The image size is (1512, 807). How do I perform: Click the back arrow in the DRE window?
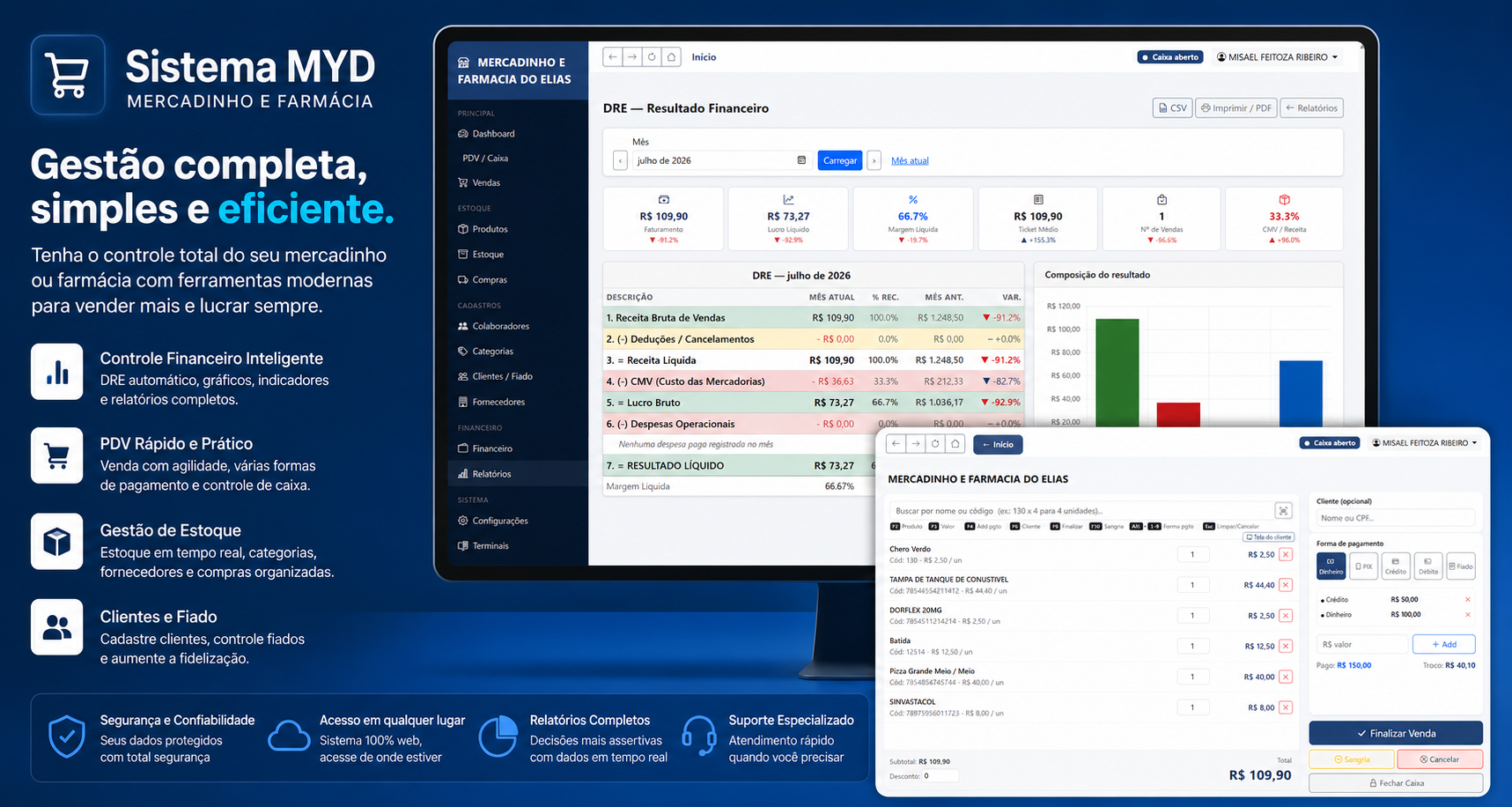[613, 57]
